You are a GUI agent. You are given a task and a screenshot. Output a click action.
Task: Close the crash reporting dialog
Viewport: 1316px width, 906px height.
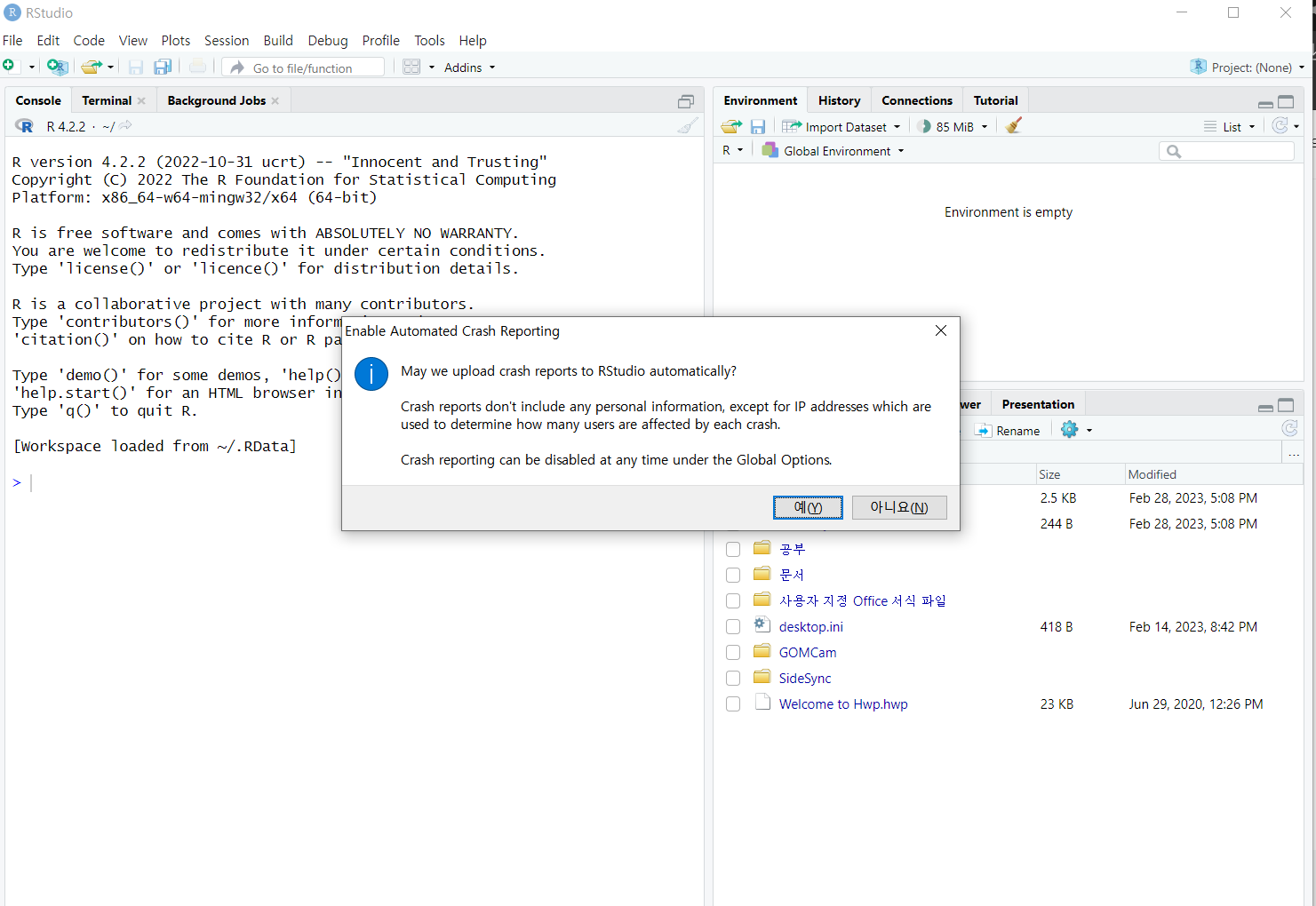pos(941,330)
